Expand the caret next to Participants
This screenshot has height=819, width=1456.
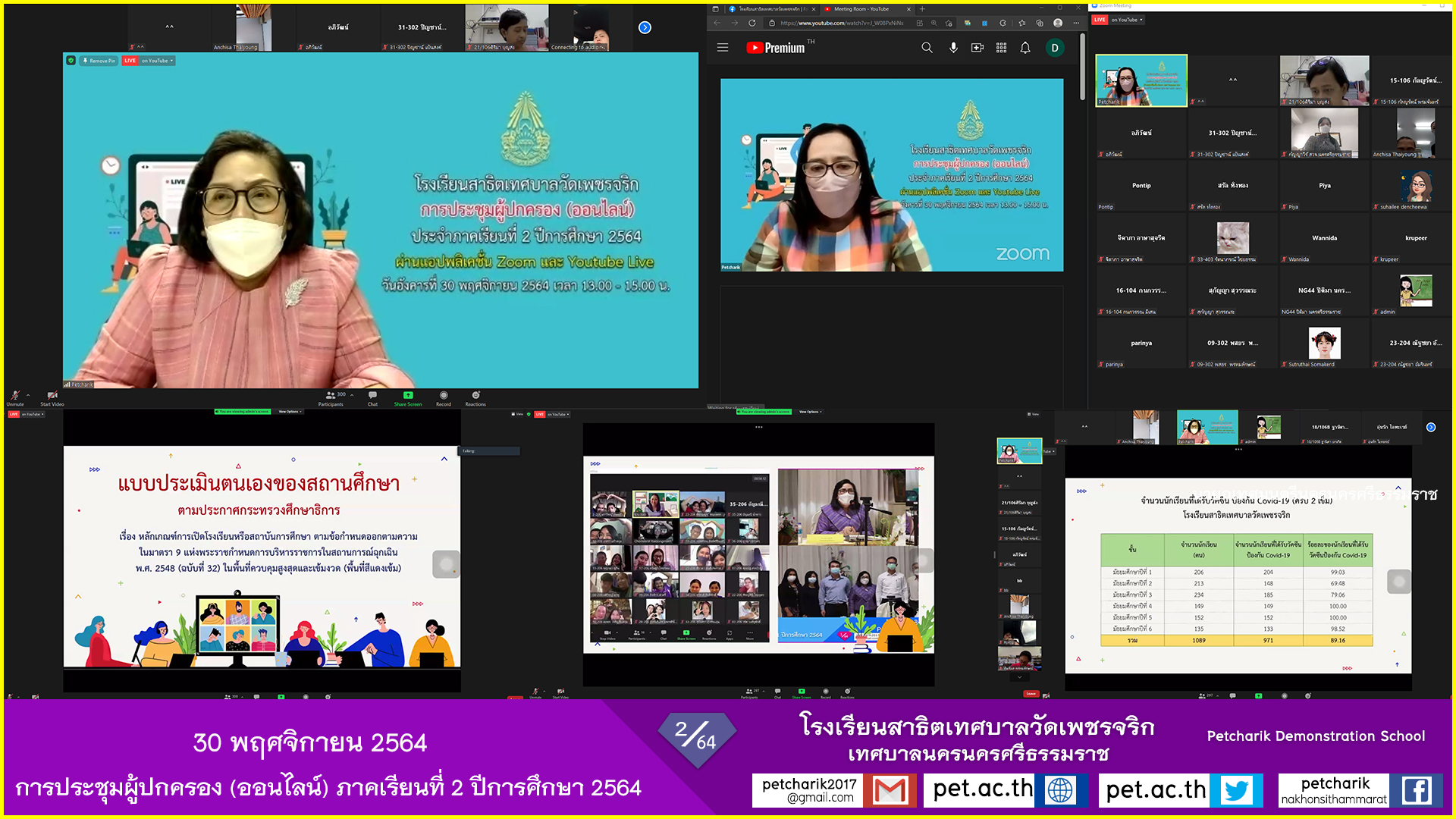(352, 395)
